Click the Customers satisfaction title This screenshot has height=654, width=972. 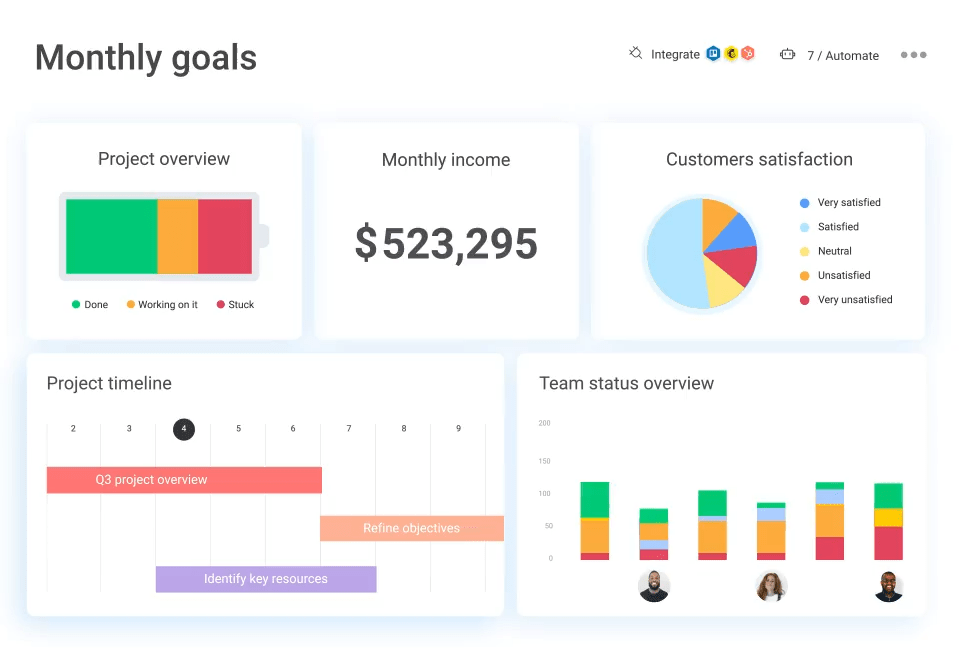click(x=759, y=159)
